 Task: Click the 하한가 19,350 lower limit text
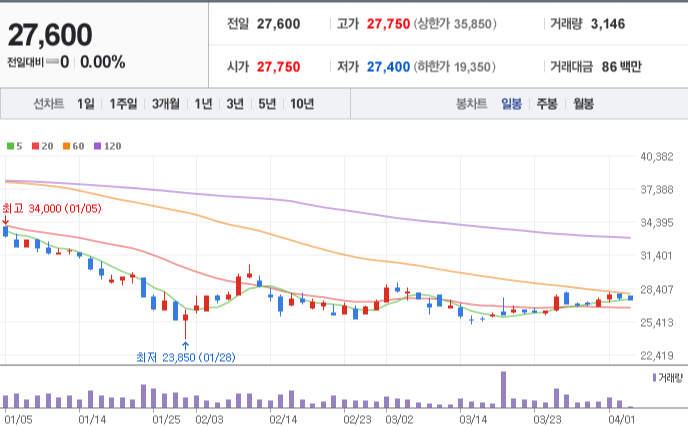click(x=455, y=67)
